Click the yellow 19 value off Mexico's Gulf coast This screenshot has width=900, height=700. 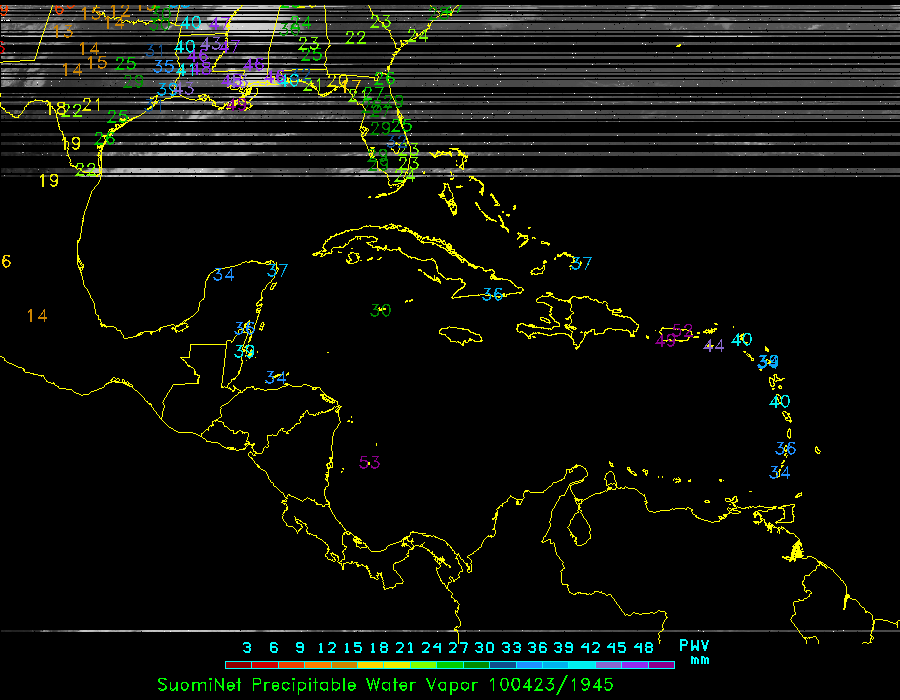(x=49, y=181)
